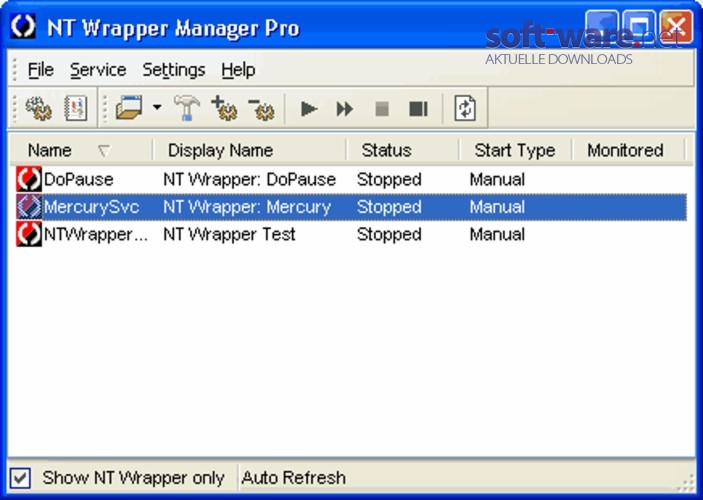Click the title bar application icon
Viewport: 703px width, 500px height.
click(x=22, y=26)
